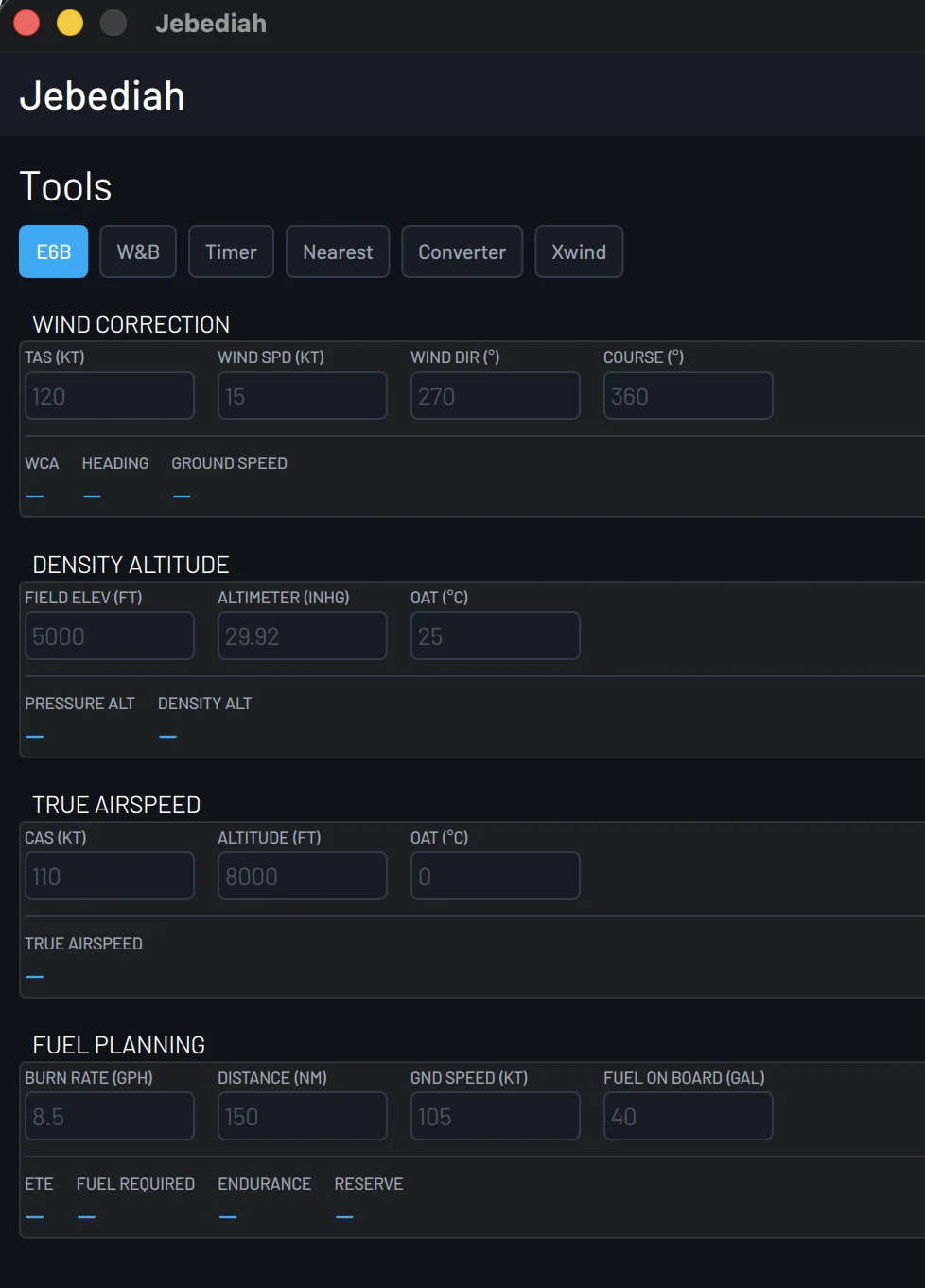Click the GND SPEED (KT) input
The width and height of the screenshot is (925, 1288).
[495, 1115]
